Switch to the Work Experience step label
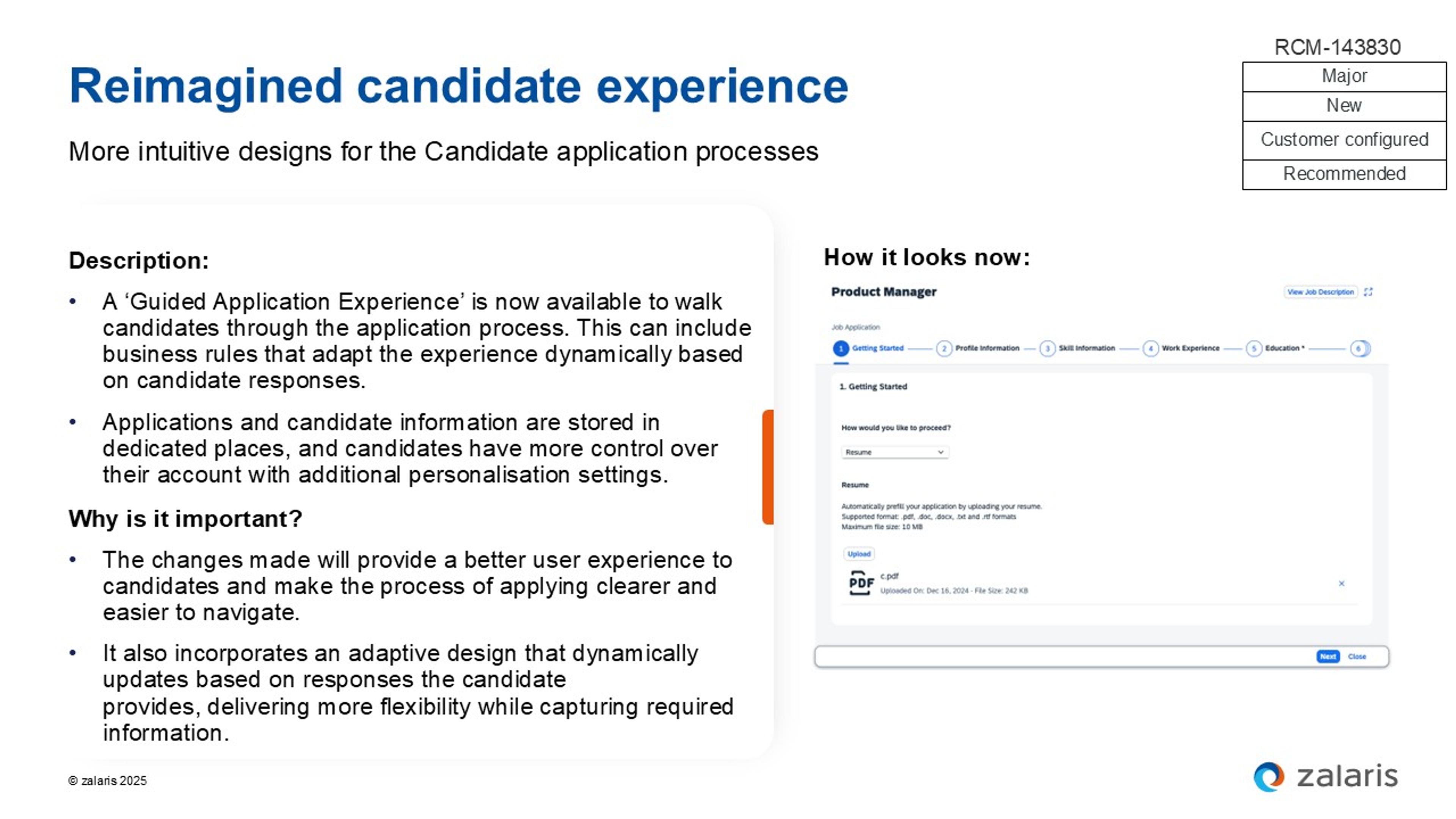Viewport: 1456px width, 819px height. (1190, 348)
